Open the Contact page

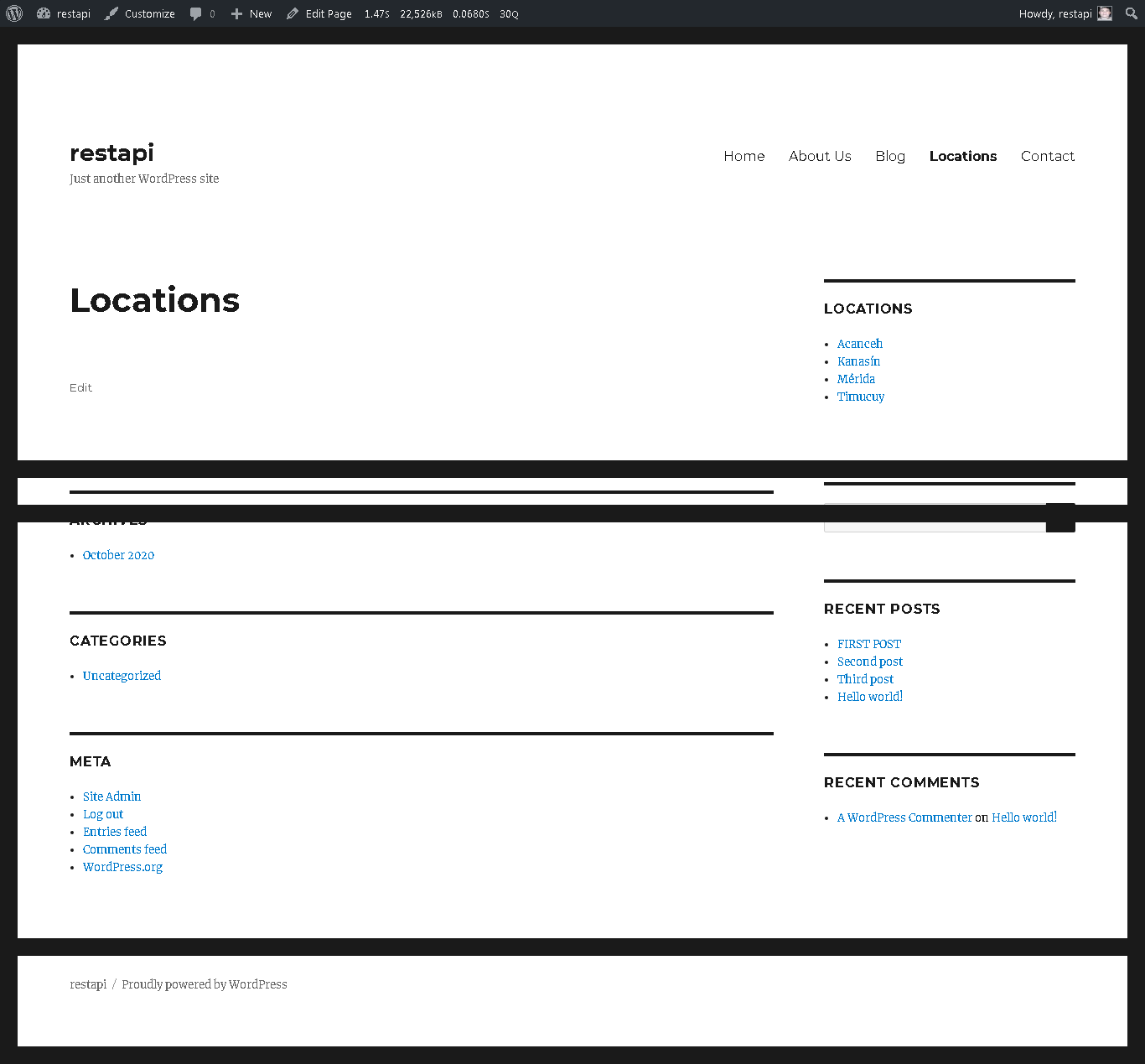click(x=1048, y=156)
